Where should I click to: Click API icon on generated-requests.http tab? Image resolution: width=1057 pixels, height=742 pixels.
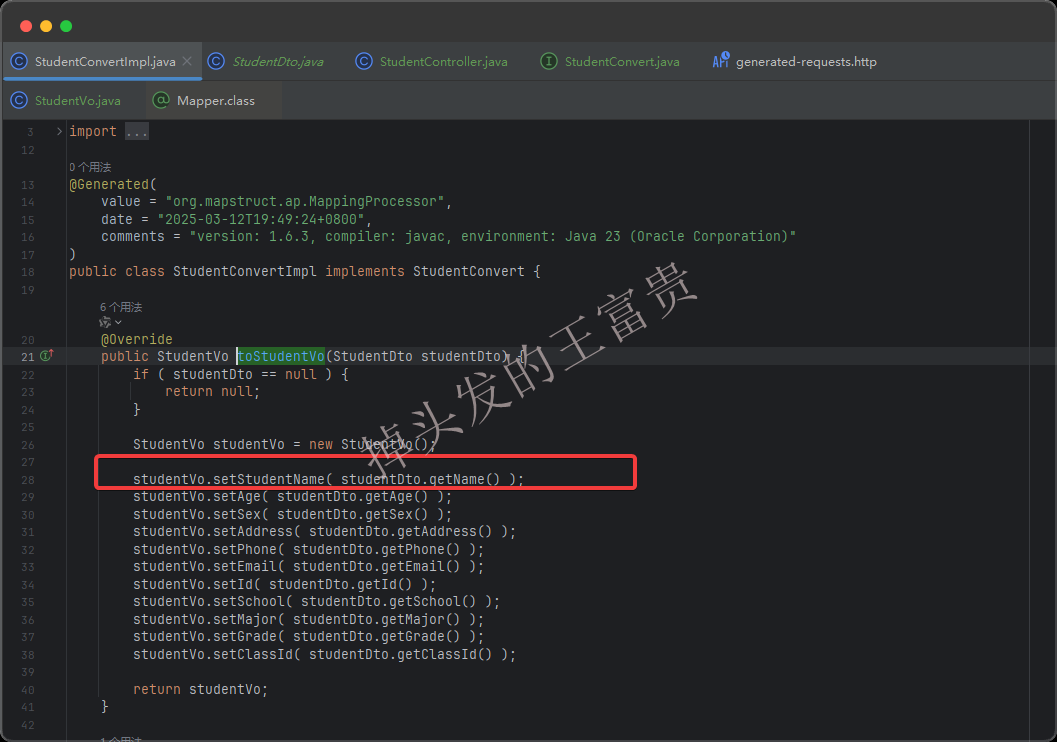(721, 61)
